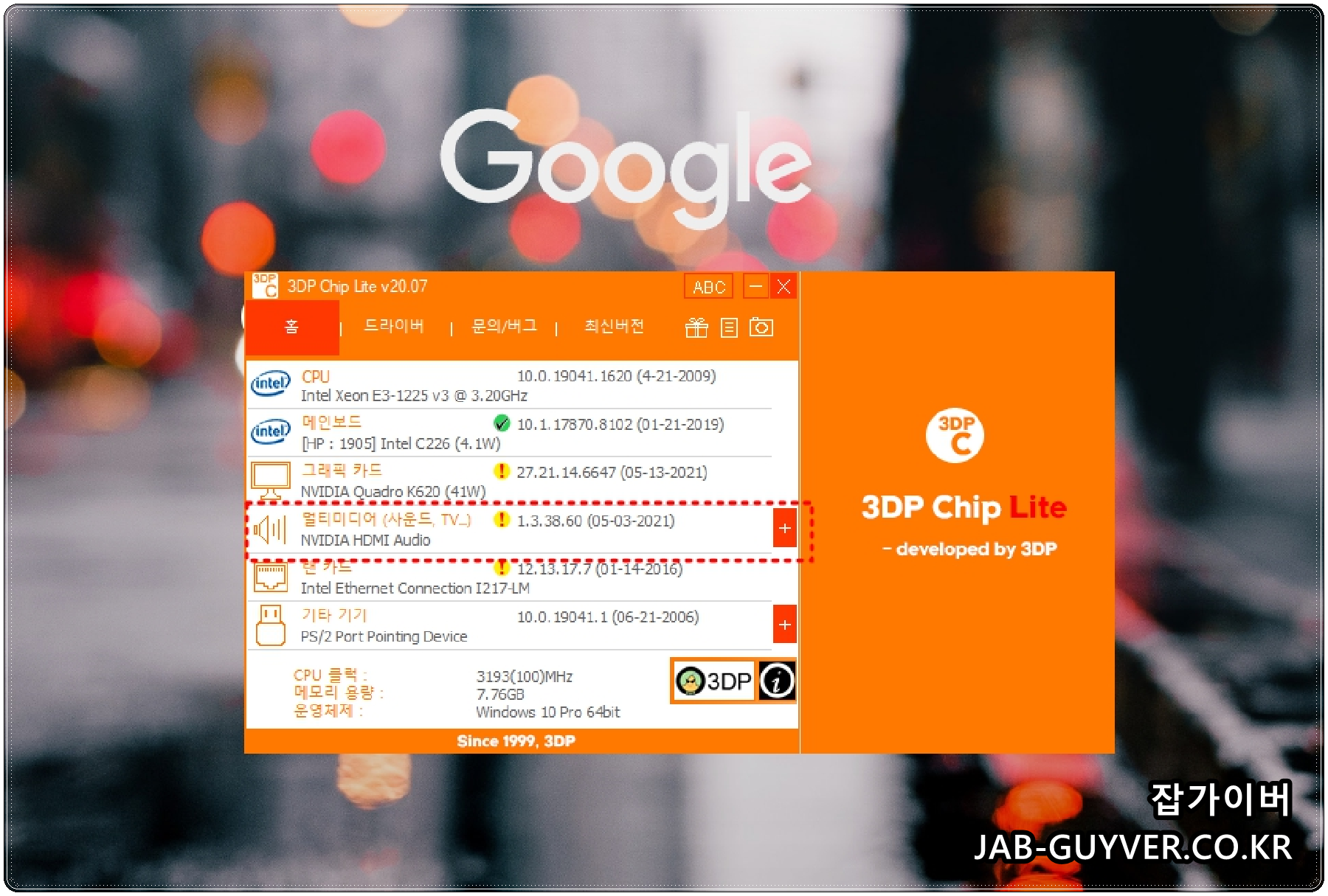Open the 최신버전 tab
Image resolution: width=1328 pixels, height=896 pixels.
pos(615,326)
